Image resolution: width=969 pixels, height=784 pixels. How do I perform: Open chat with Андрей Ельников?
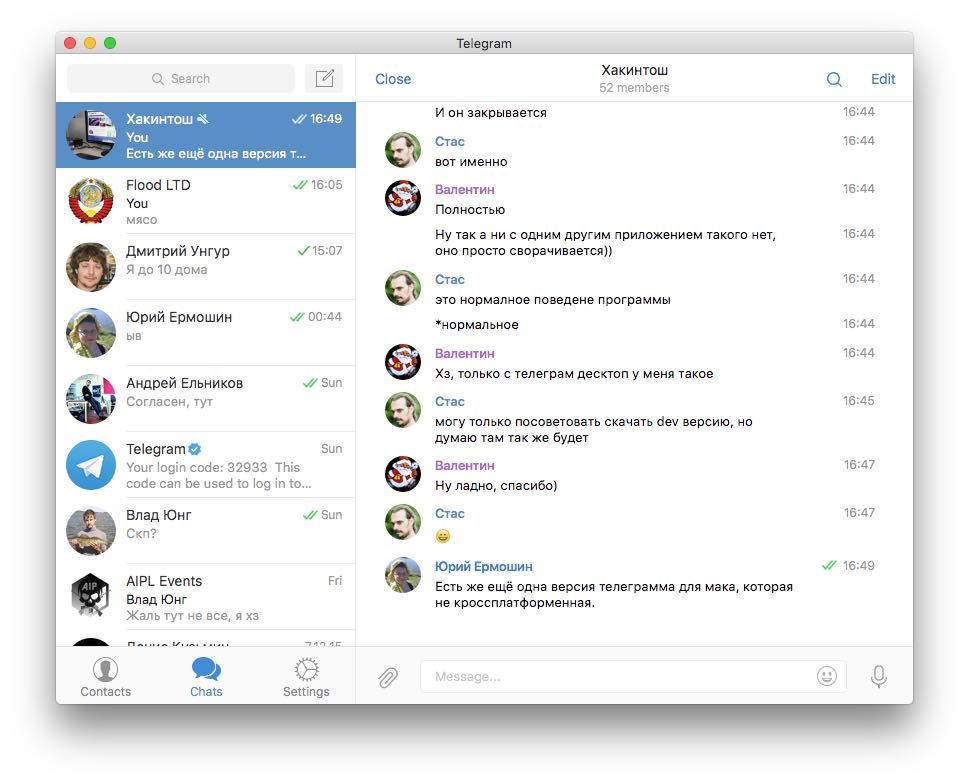tap(206, 399)
